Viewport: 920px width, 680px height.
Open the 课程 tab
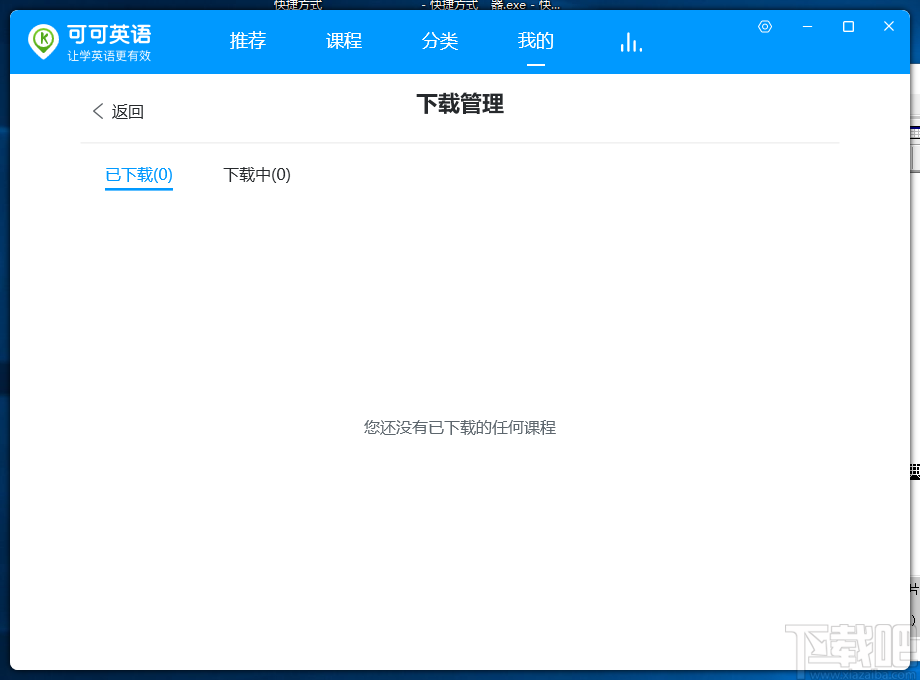pos(343,41)
